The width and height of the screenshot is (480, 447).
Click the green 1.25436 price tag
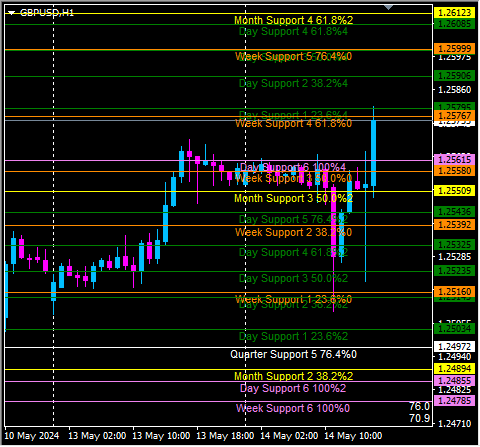(x=455, y=212)
